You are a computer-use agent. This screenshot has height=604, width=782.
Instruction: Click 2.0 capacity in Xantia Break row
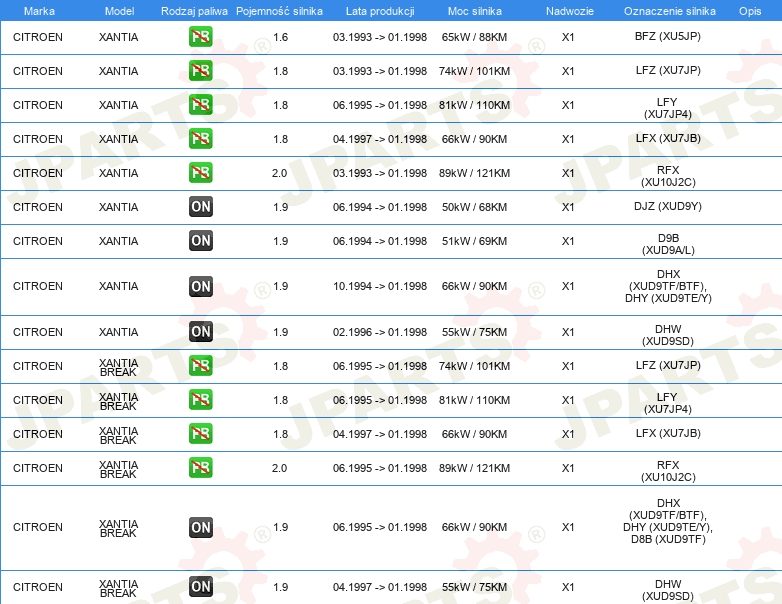pos(279,468)
